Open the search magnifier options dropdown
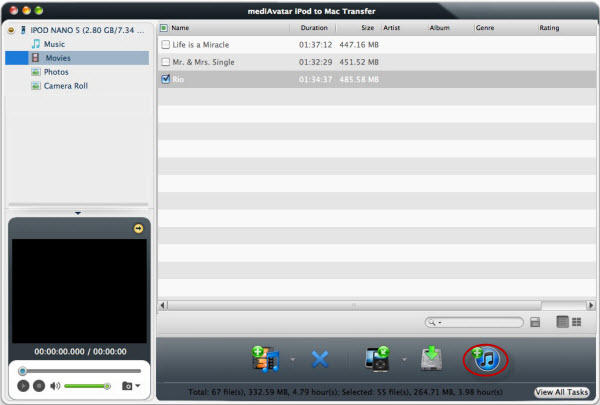The image size is (600, 405). tap(434, 322)
